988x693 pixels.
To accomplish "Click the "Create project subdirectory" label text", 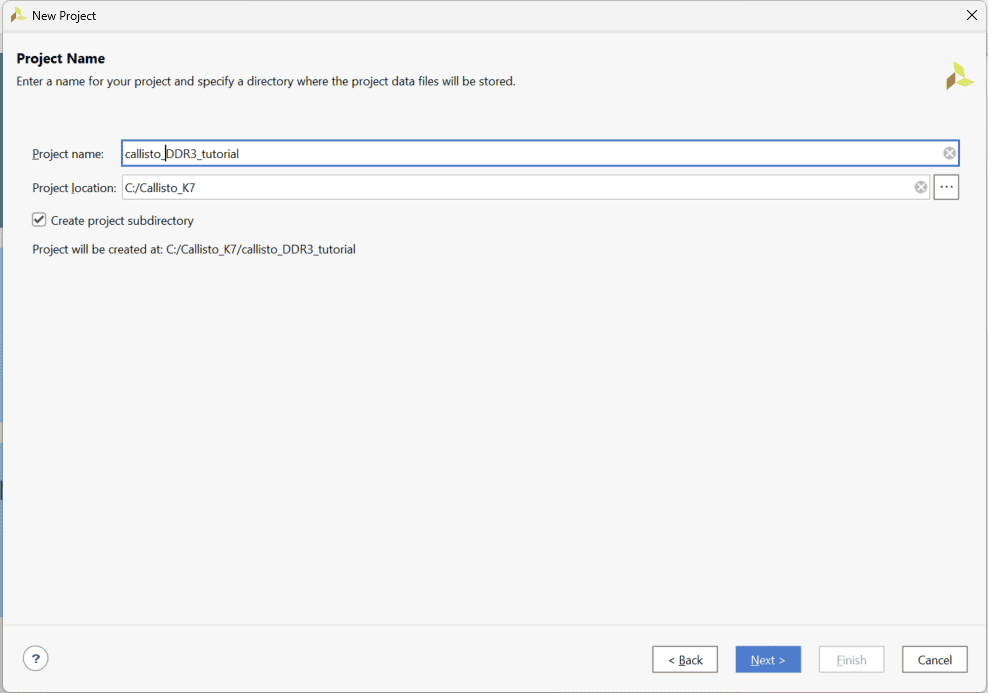I will [122, 221].
